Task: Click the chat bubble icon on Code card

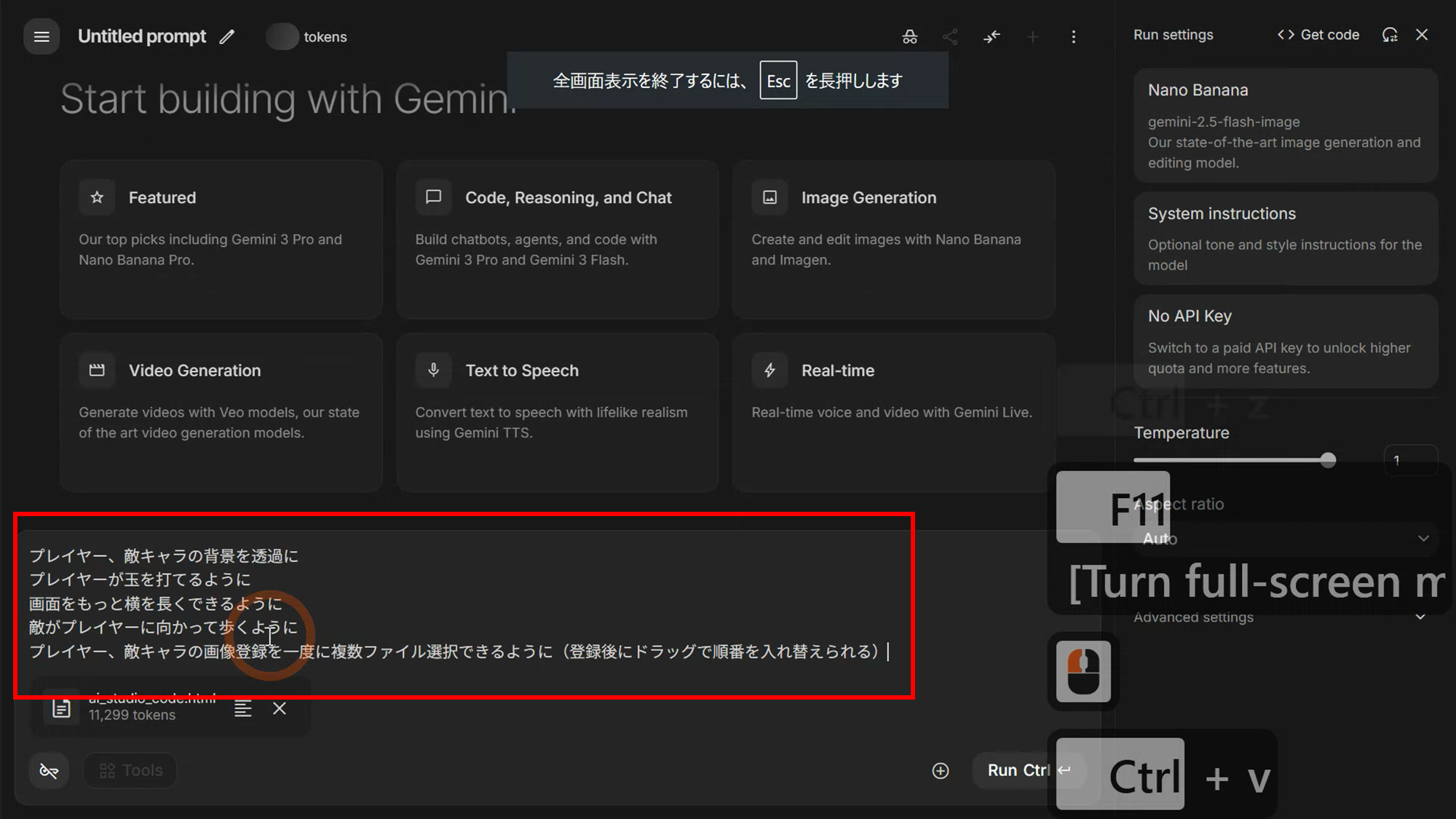Action: click(x=433, y=197)
